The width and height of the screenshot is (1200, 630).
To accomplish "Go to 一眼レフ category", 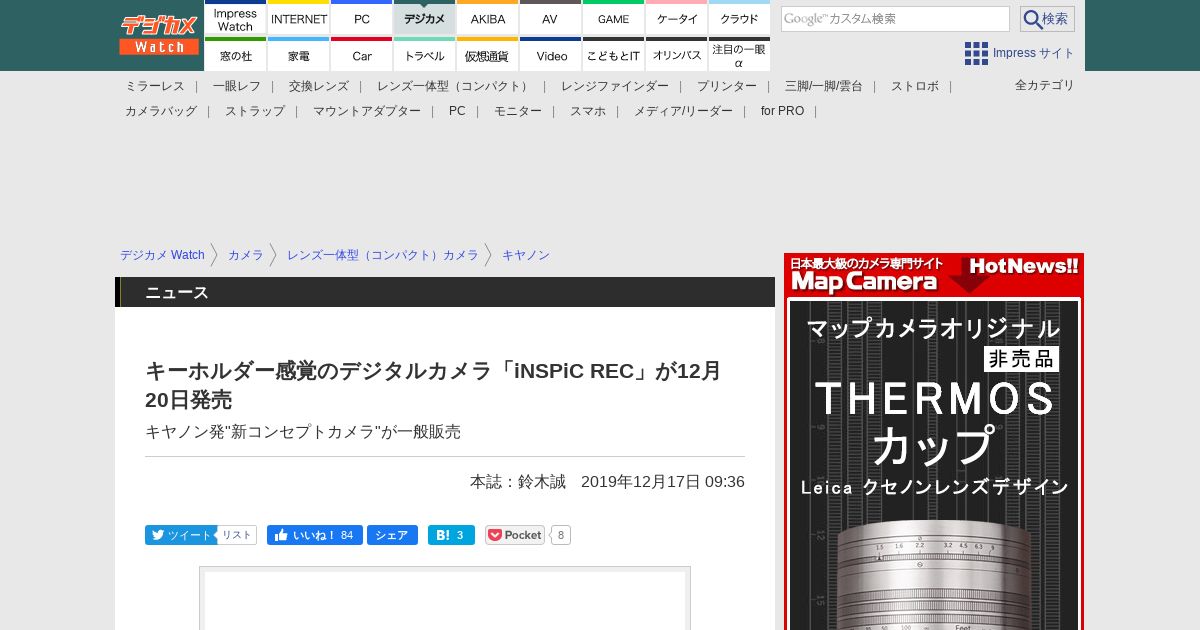I will (237, 86).
